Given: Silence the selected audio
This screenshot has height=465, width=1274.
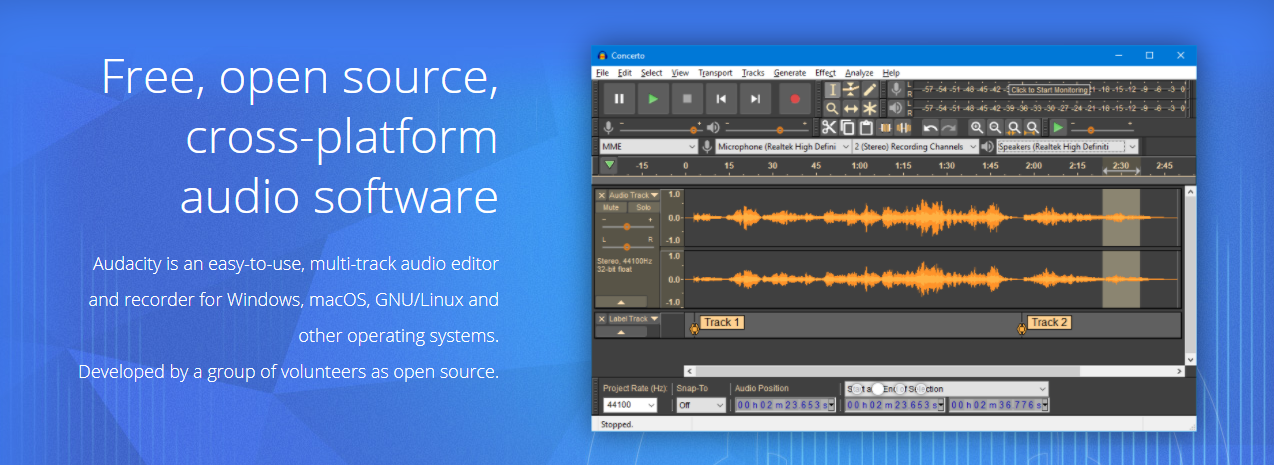Looking at the screenshot, I should coord(903,127).
